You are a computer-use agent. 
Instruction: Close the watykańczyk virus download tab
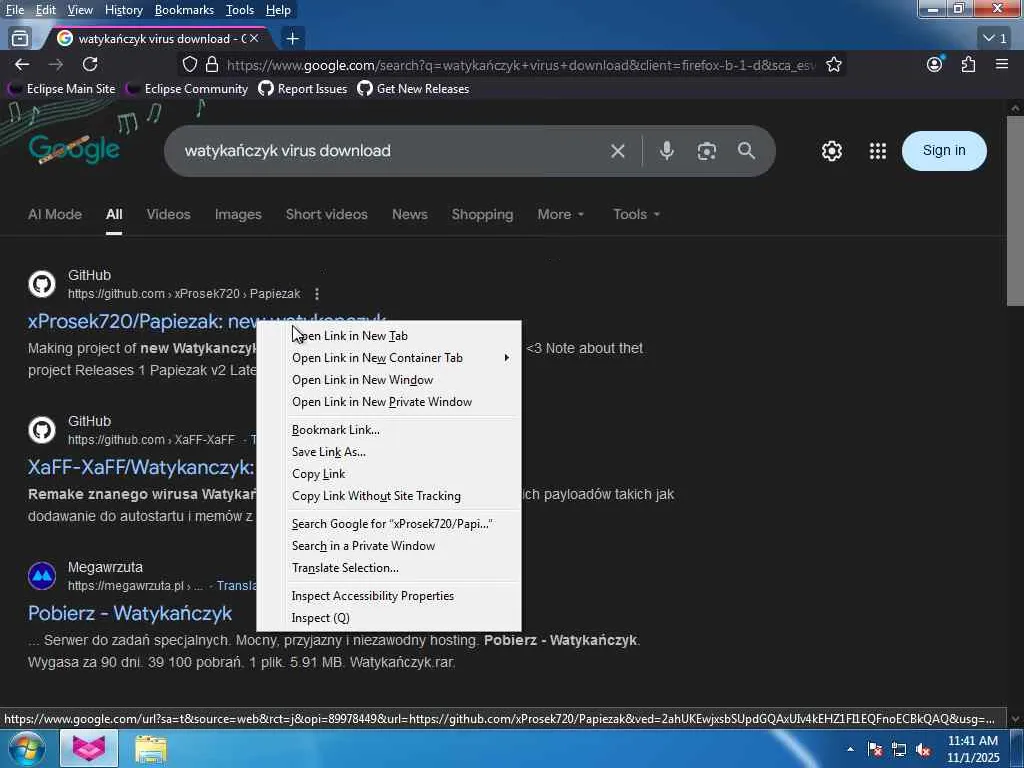coord(254,39)
